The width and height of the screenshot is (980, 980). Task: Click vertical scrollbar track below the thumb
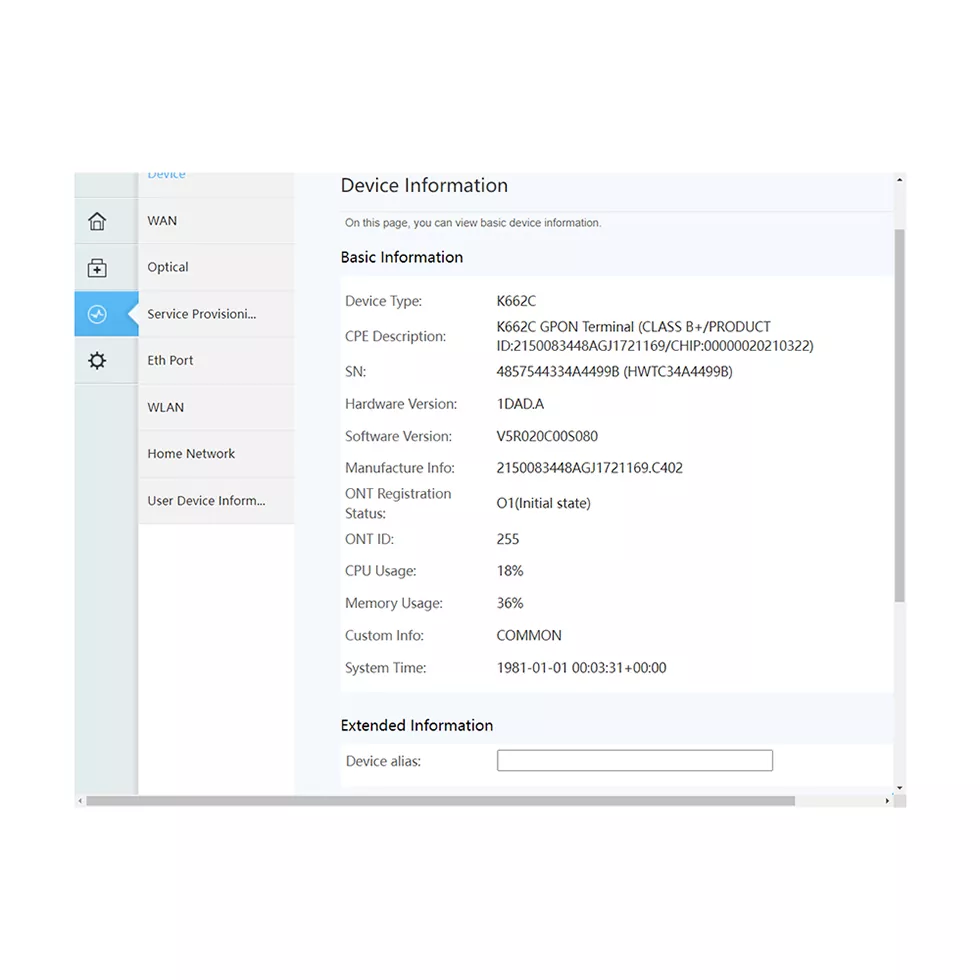[x=899, y=700]
